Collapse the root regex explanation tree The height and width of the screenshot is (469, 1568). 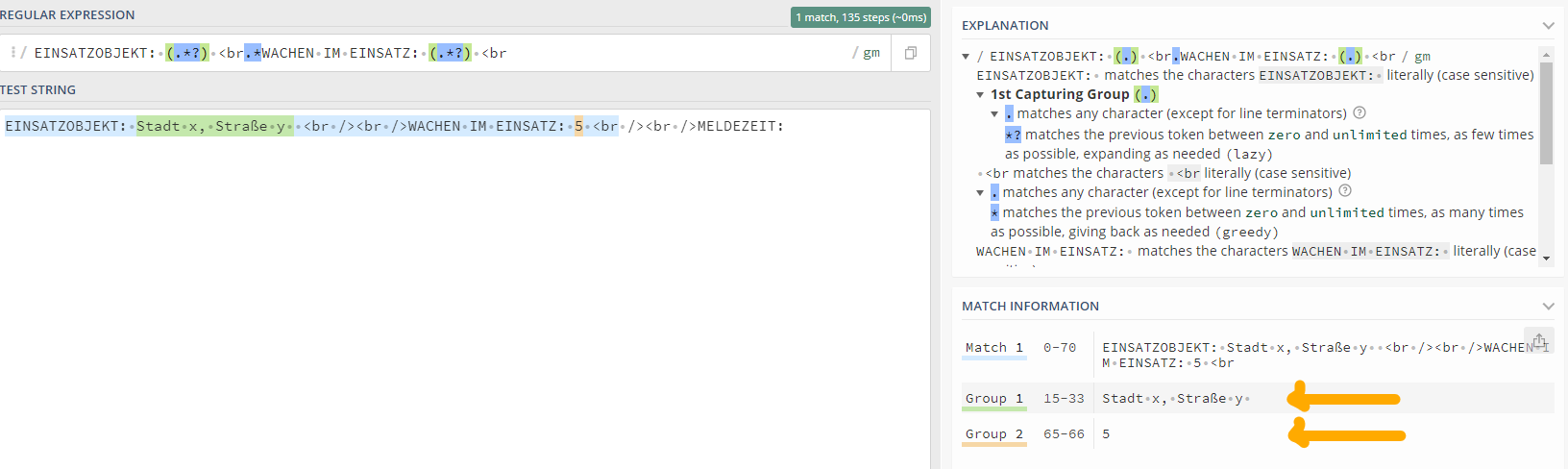click(x=966, y=57)
